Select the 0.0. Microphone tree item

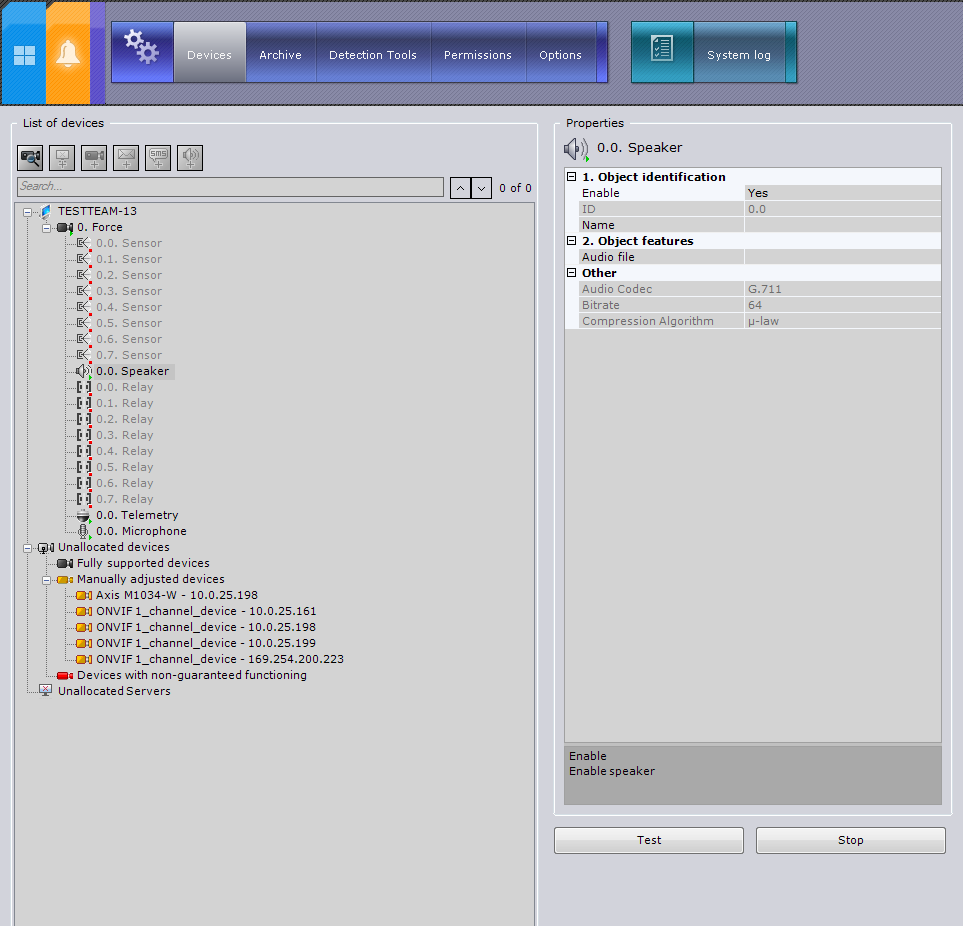141,531
